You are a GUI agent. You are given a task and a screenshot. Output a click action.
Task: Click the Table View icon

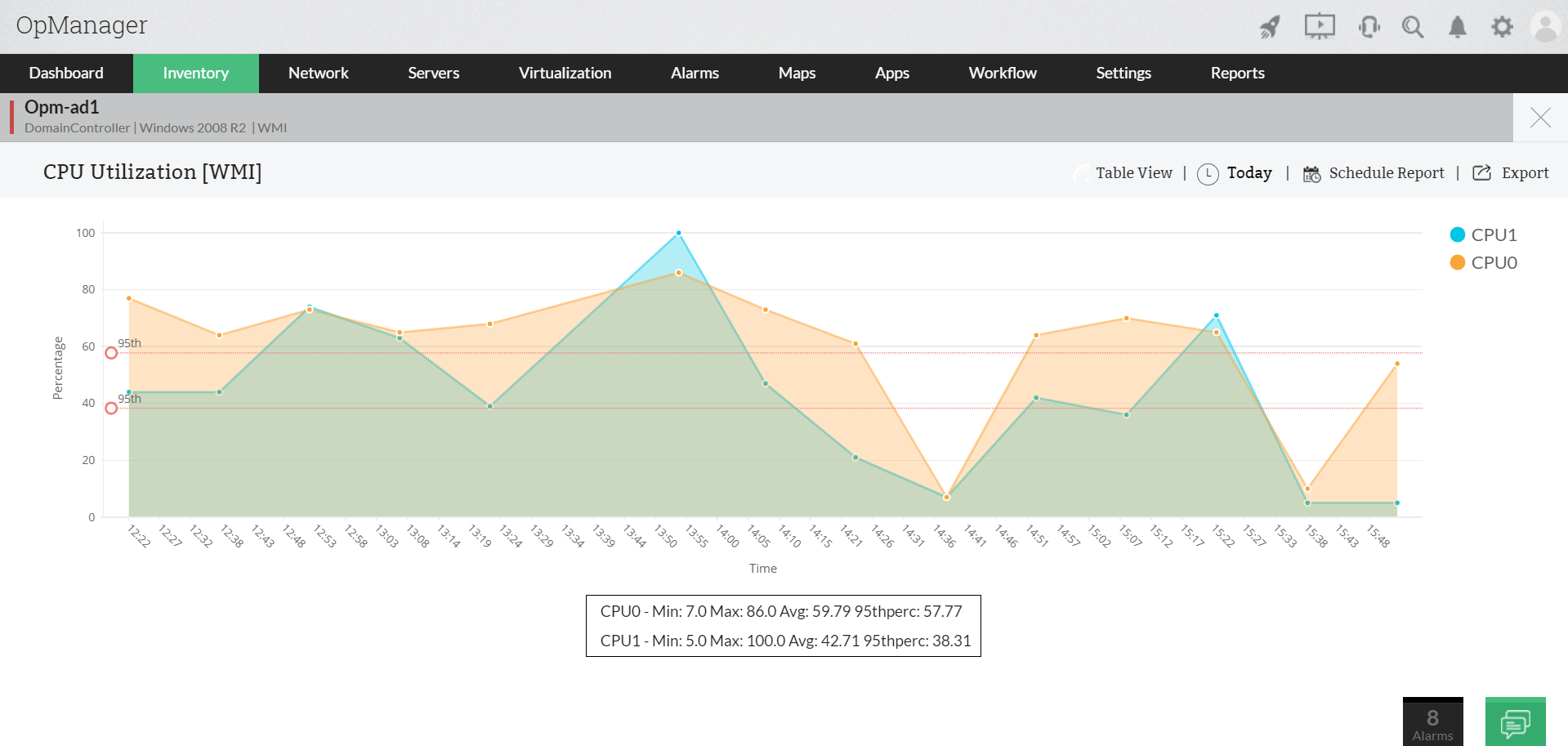click(x=1081, y=173)
